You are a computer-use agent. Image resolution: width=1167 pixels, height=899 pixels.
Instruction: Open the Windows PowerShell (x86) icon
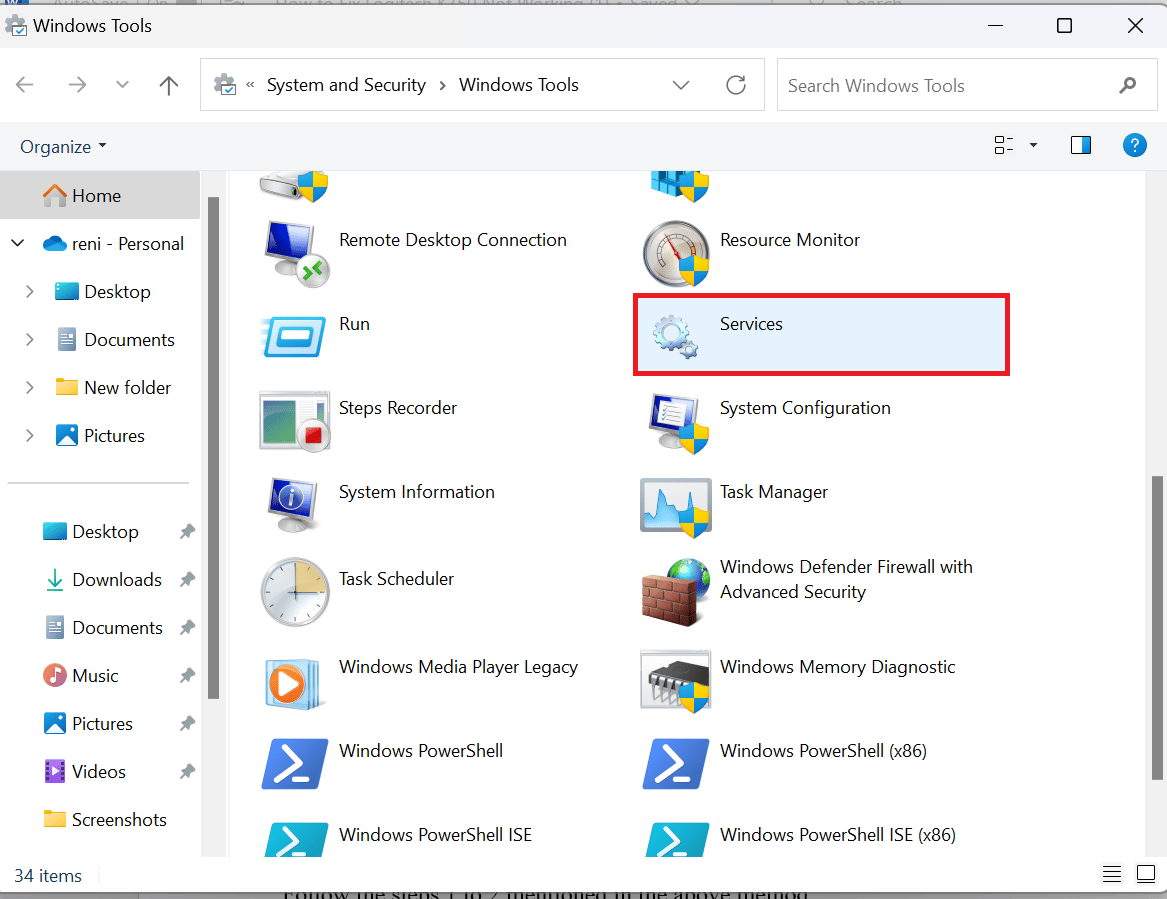click(x=676, y=764)
